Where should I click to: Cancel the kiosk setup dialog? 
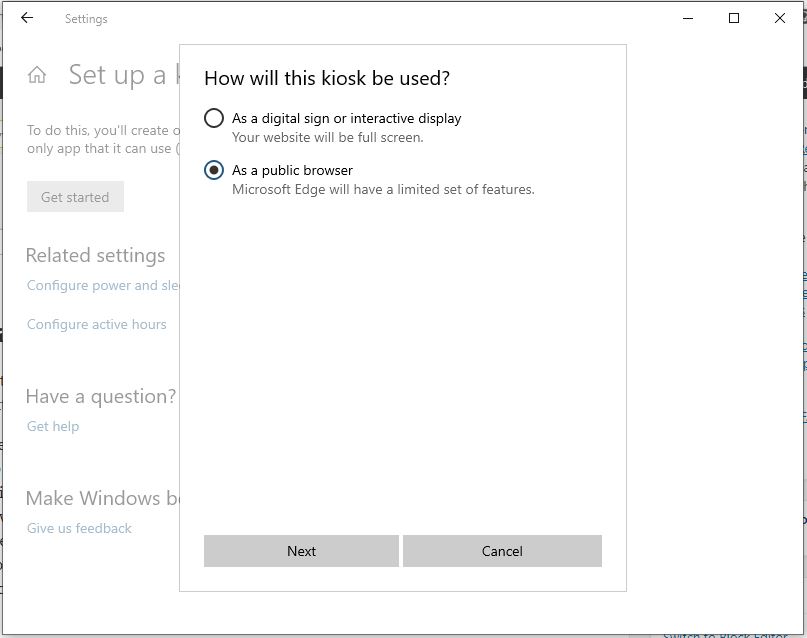point(502,551)
